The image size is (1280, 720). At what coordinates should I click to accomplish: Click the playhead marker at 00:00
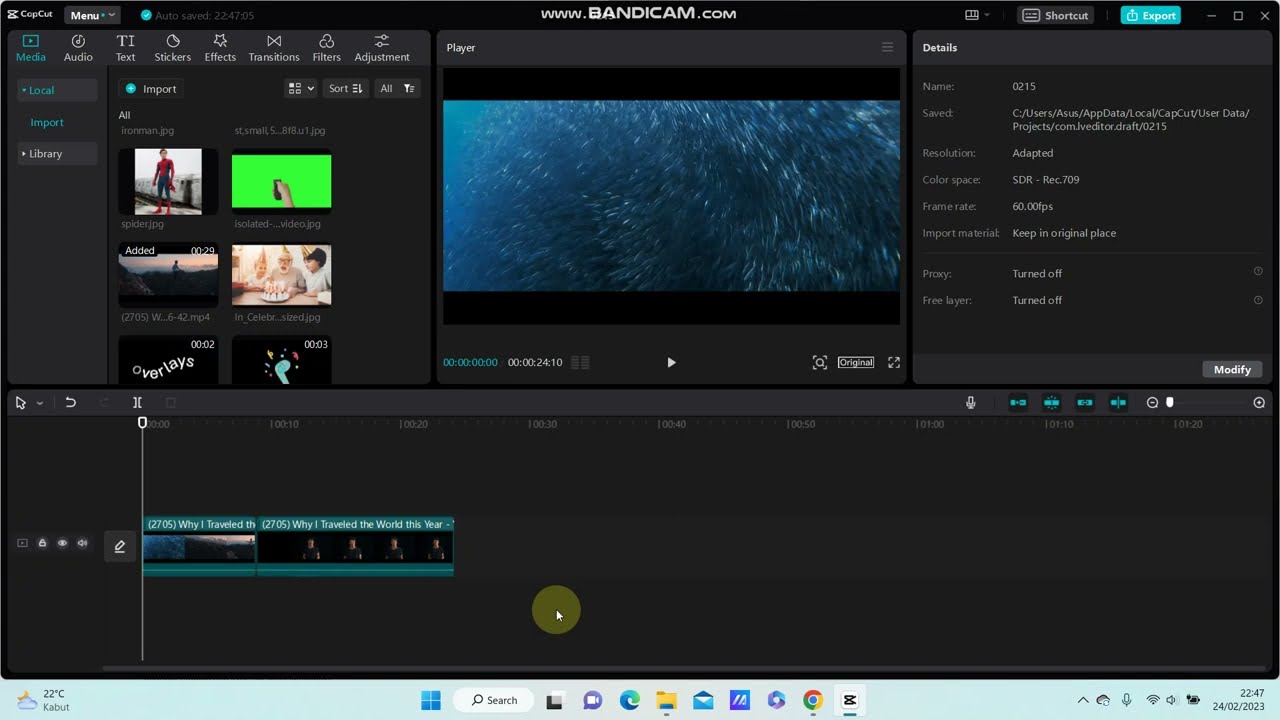(142, 423)
